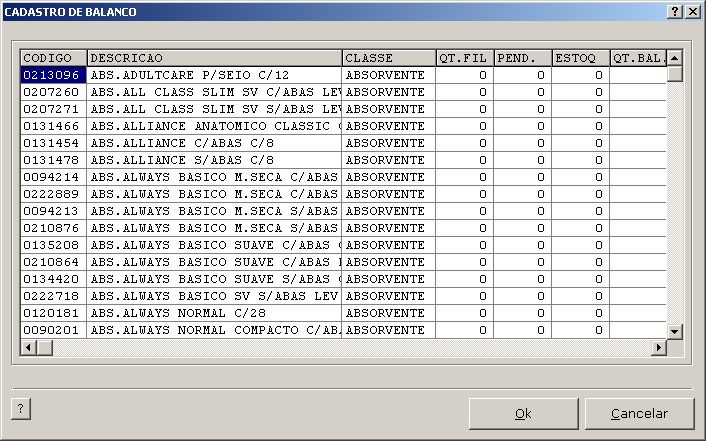Select code cell 0094214
The image size is (706, 441).
[x=54, y=177]
